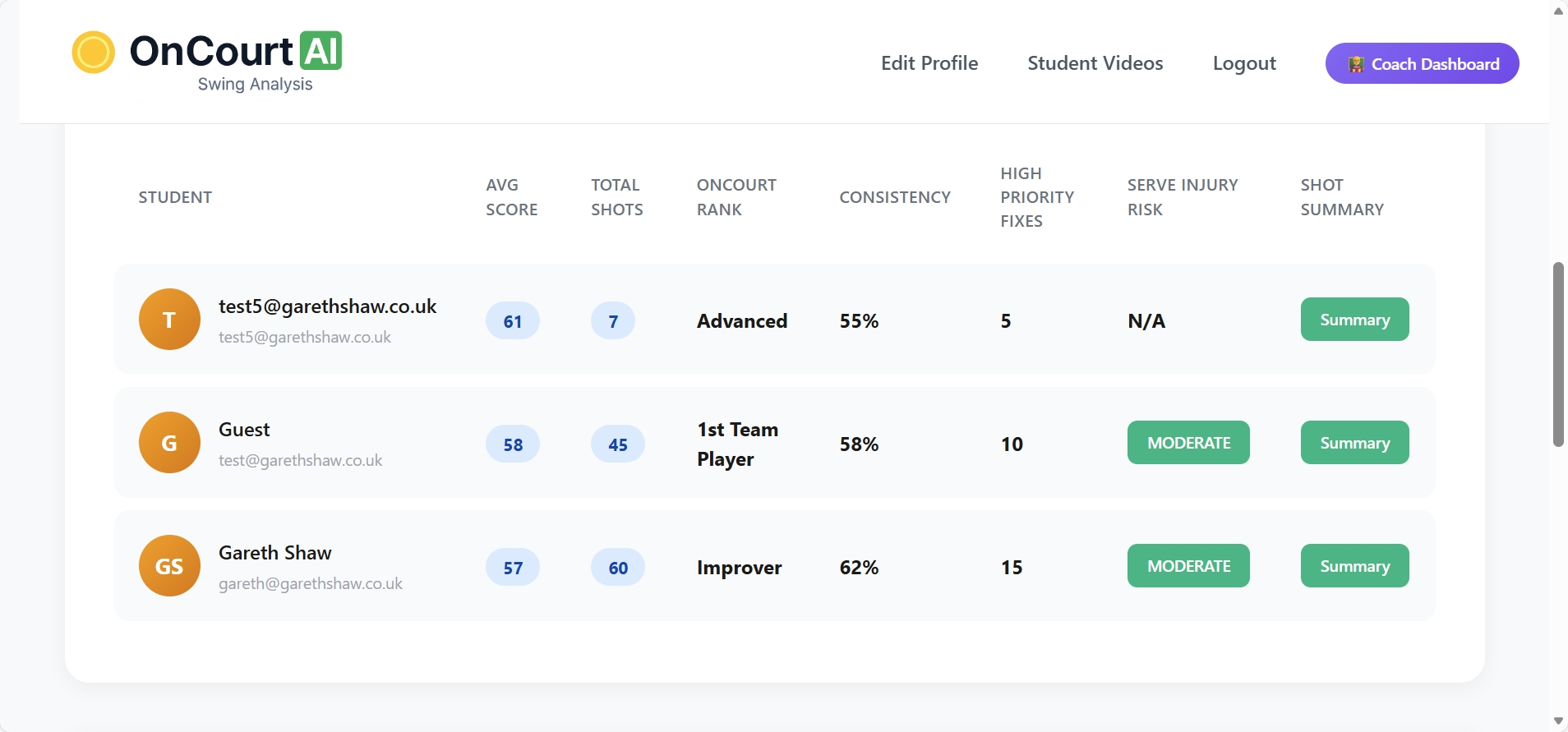Screen dimensions: 1568x732
Task: Click the orange T avatar for test5
Action: pos(169,320)
